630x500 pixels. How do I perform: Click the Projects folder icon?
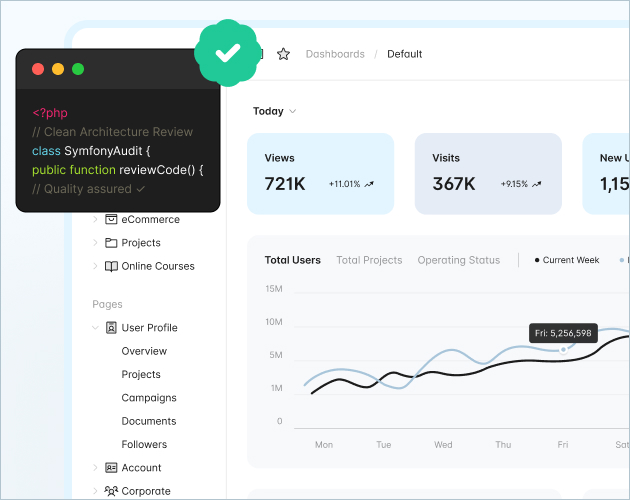click(111, 242)
